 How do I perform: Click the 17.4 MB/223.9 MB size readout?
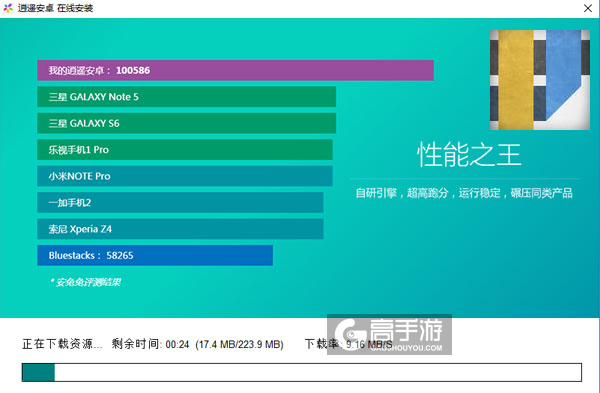point(239,344)
